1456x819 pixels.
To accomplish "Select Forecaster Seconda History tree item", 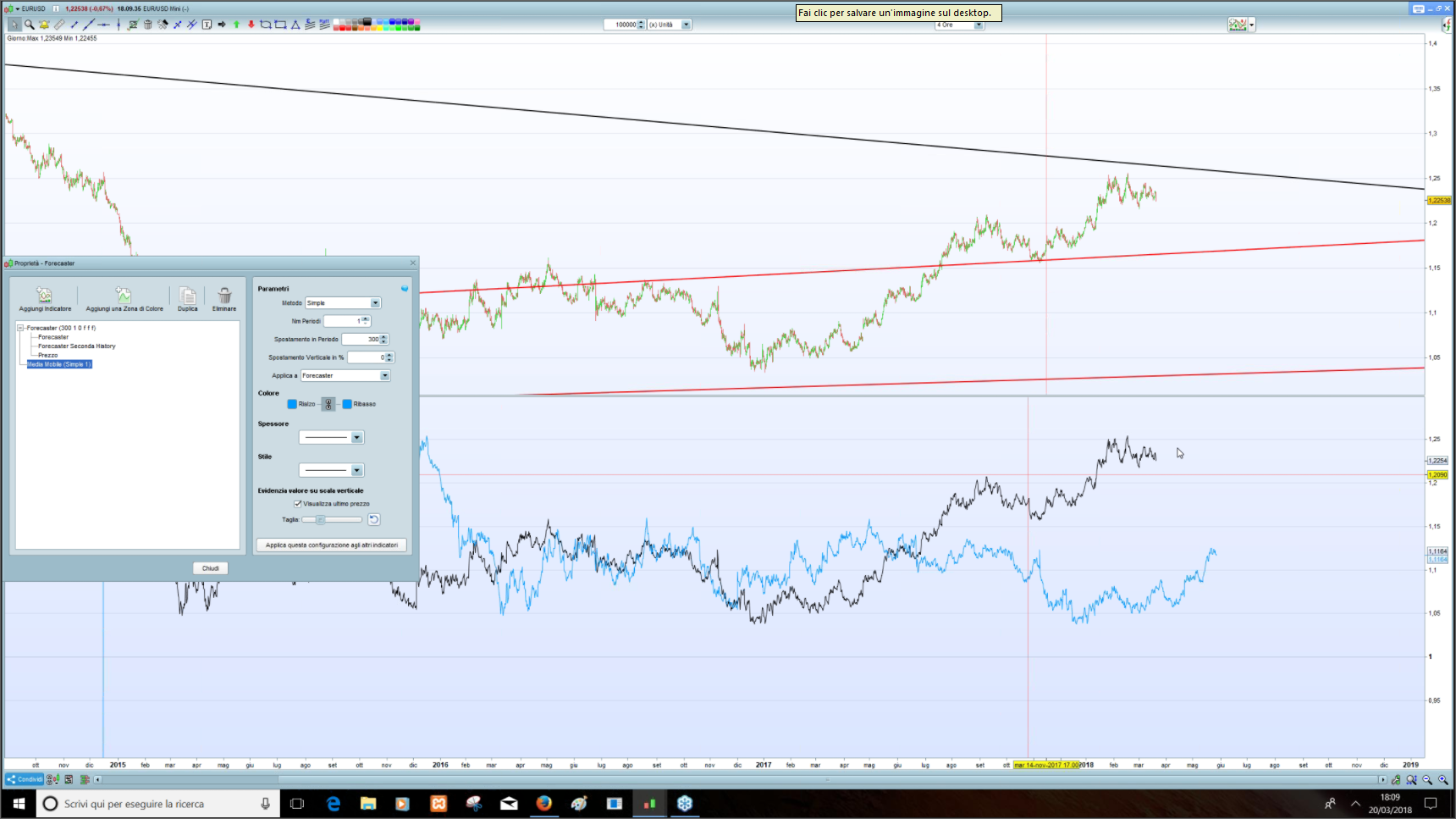I will (x=77, y=346).
